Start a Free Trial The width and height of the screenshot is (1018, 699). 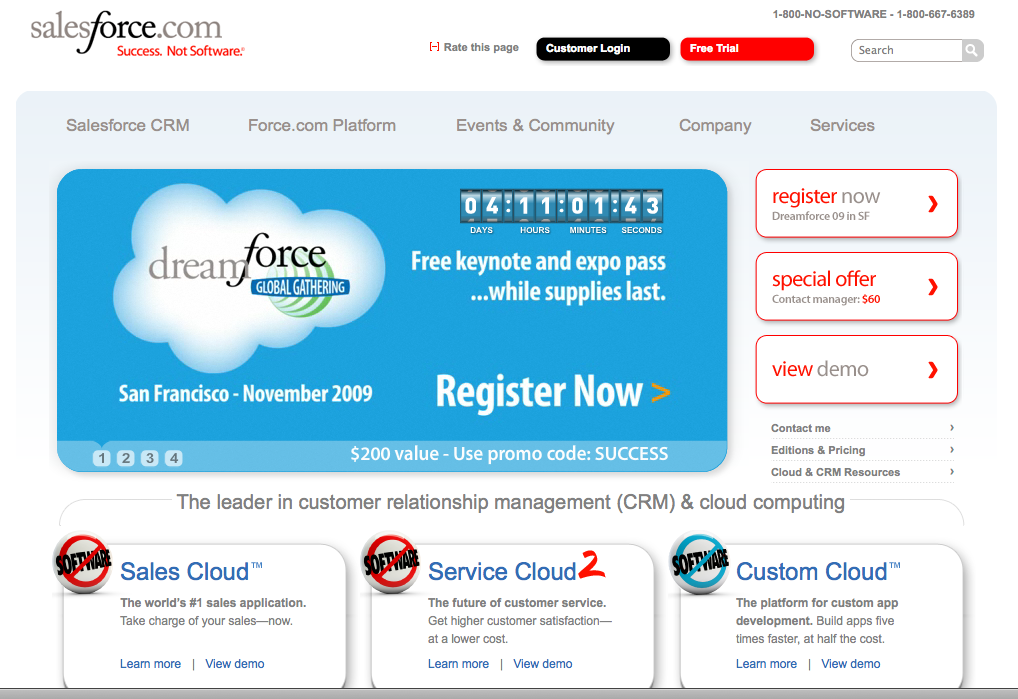tap(747, 49)
